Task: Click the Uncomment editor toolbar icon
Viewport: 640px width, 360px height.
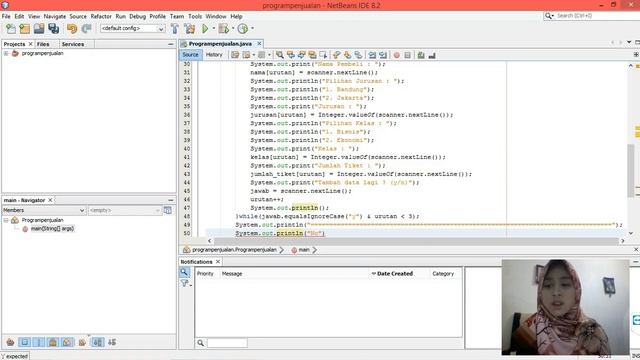Action: pos(432,55)
